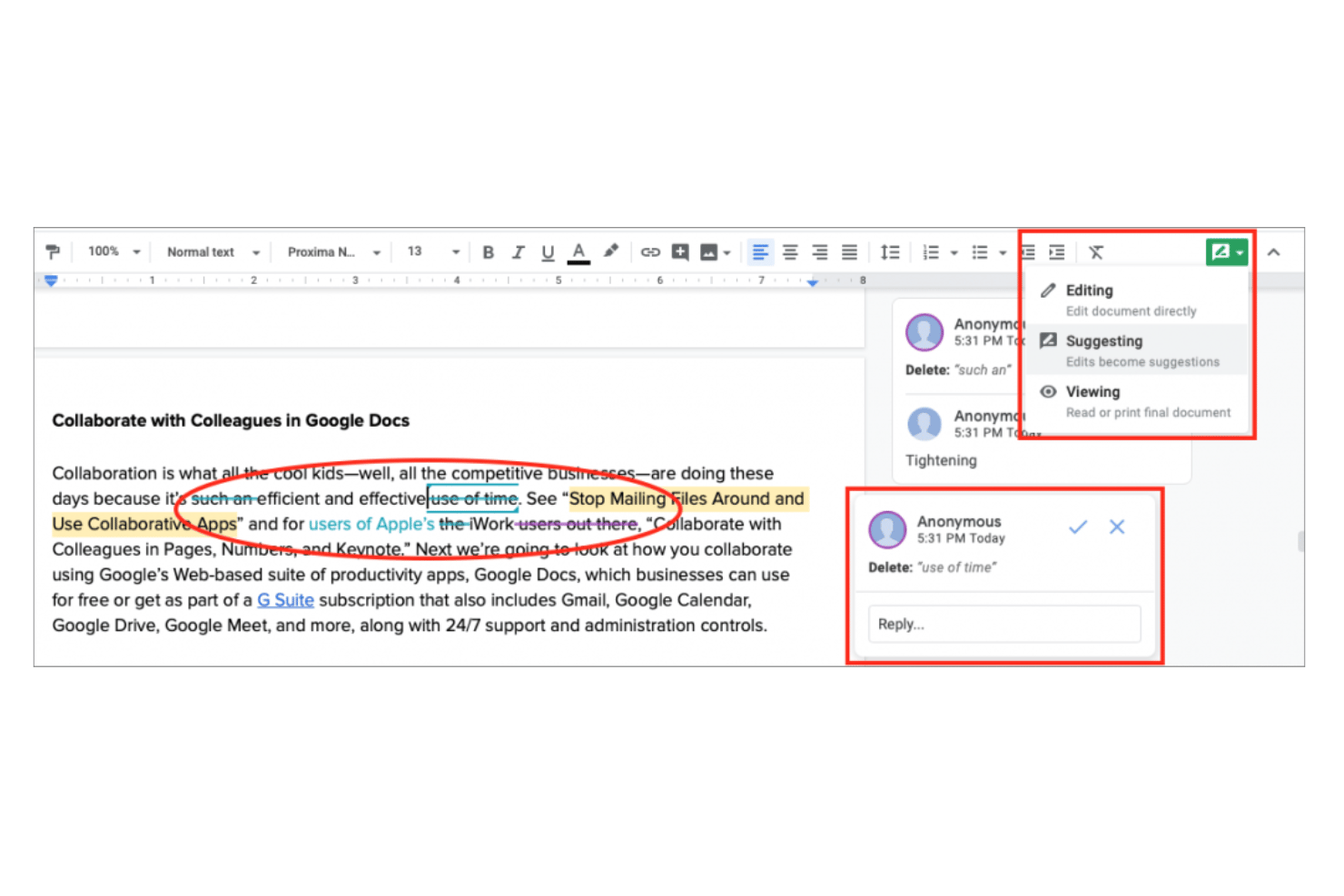The height and width of the screenshot is (896, 1344).
Task: Click heading 'Collaborate with Colleagues in Google Docs'
Action: coord(231,420)
